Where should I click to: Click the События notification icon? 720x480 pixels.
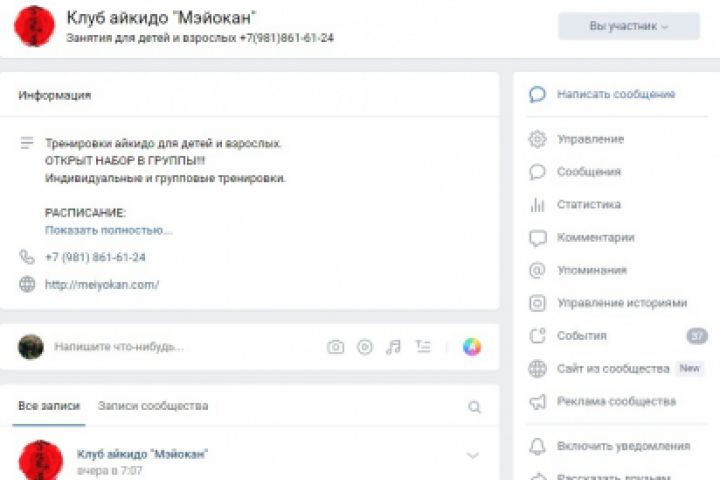[x=537, y=336]
